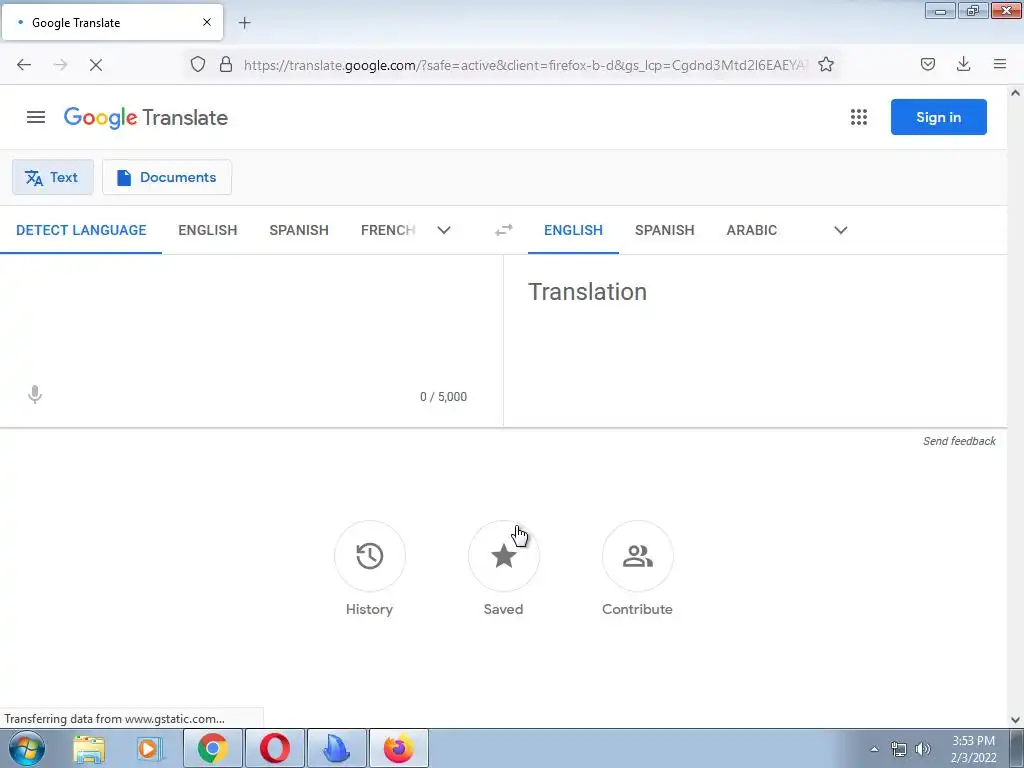Close the Google Translate tab
1024x768 pixels.
207,22
